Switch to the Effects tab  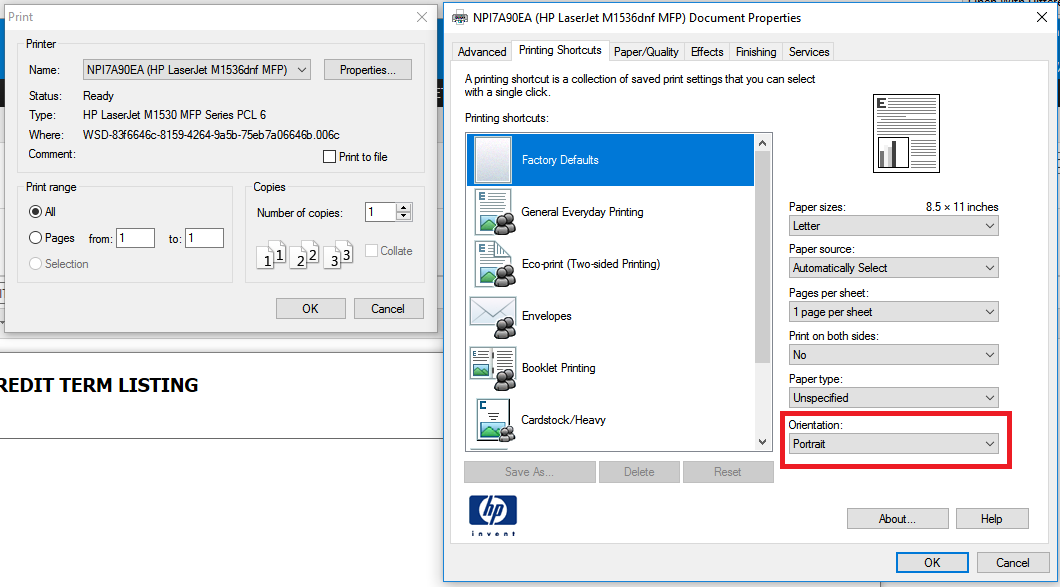(x=707, y=51)
